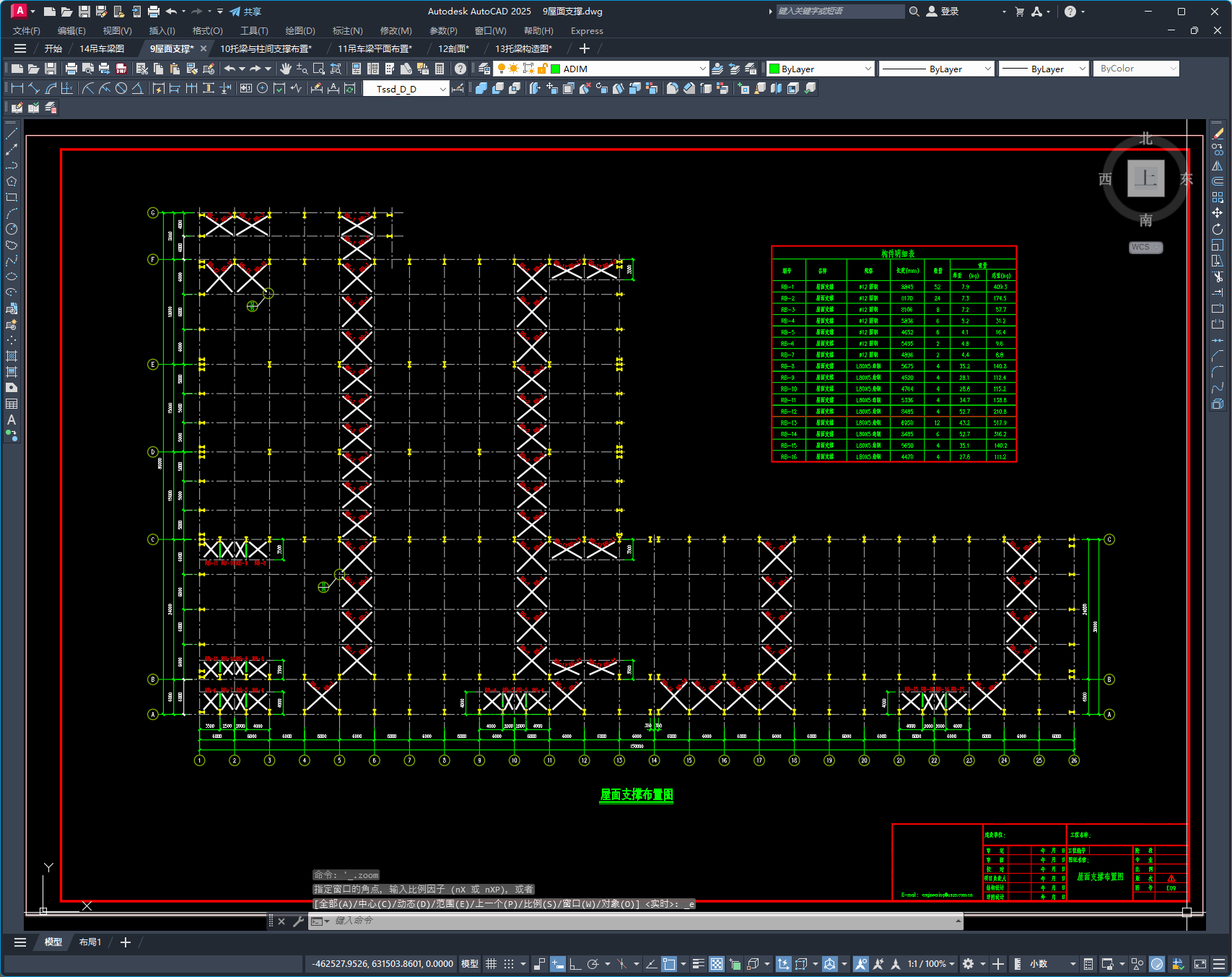Toggle ortho mode in status bar
Viewport: 1232px width, 977px height.
[575, 964]
